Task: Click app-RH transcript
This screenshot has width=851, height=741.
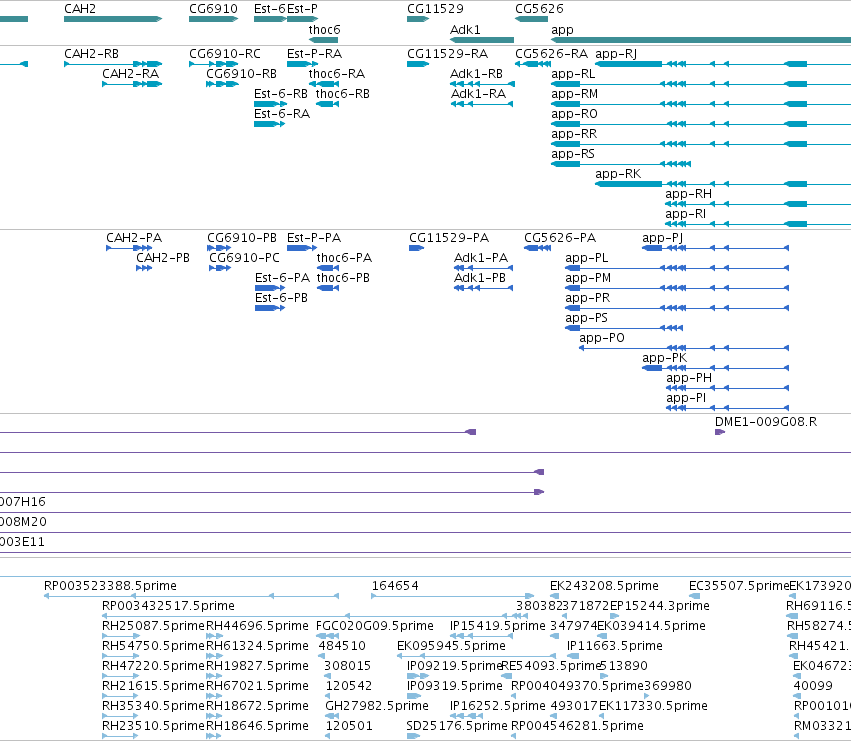Action: pos(758,204)
